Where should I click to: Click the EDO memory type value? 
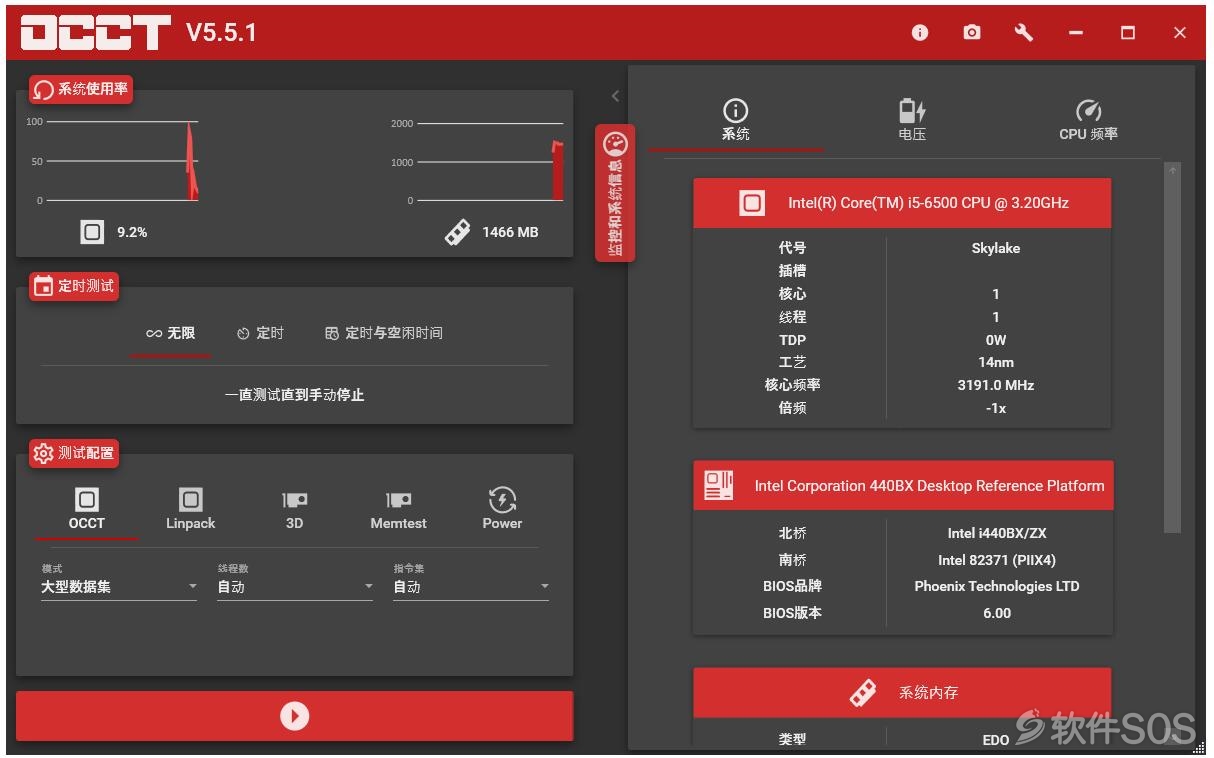point(996,740)
